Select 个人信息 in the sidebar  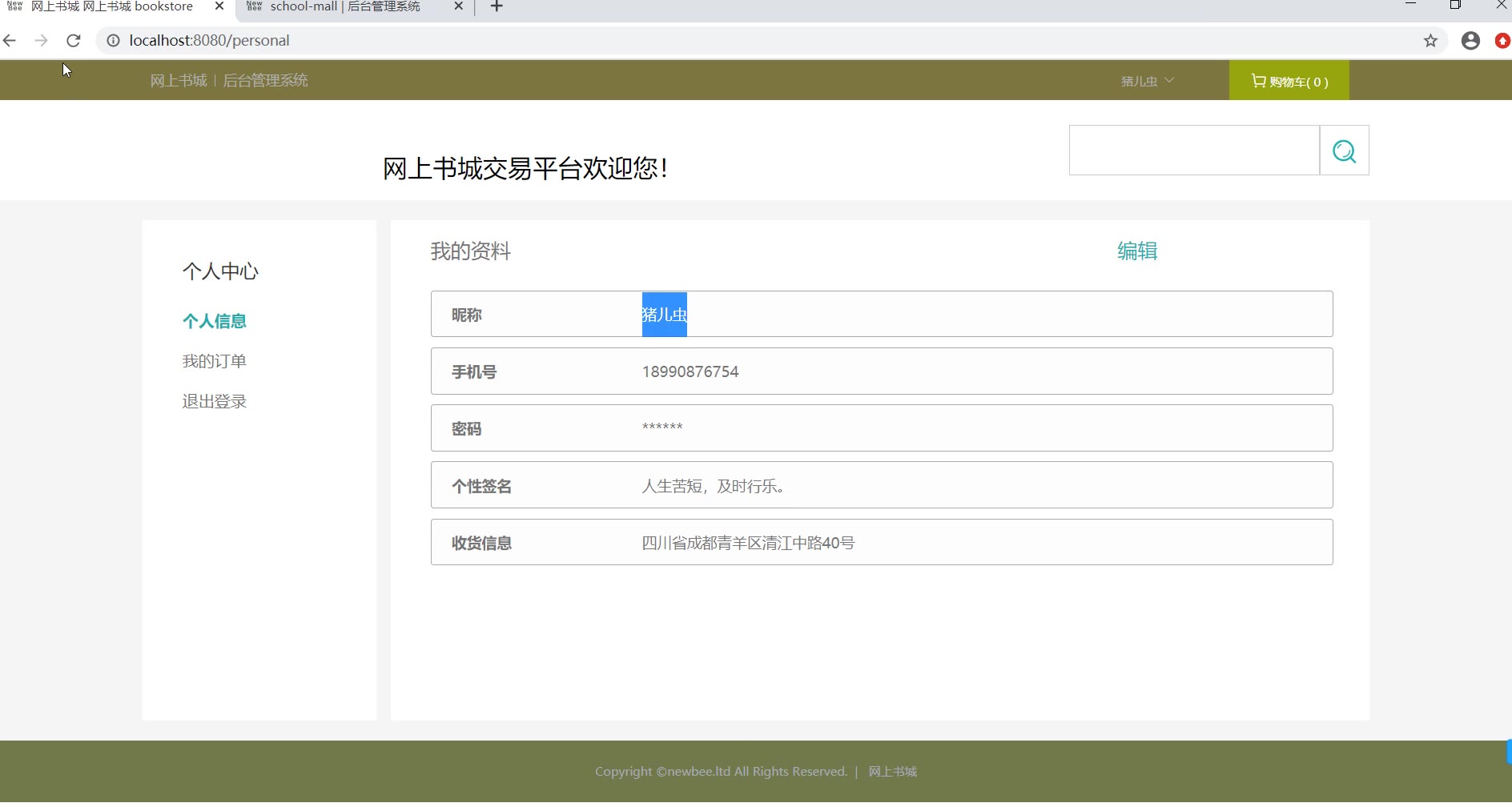214,321
